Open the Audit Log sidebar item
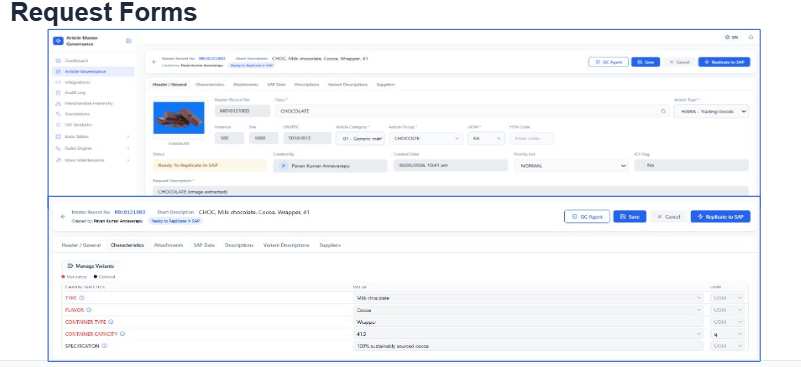Viewport: 801px width, 367px height. [75, 93]
